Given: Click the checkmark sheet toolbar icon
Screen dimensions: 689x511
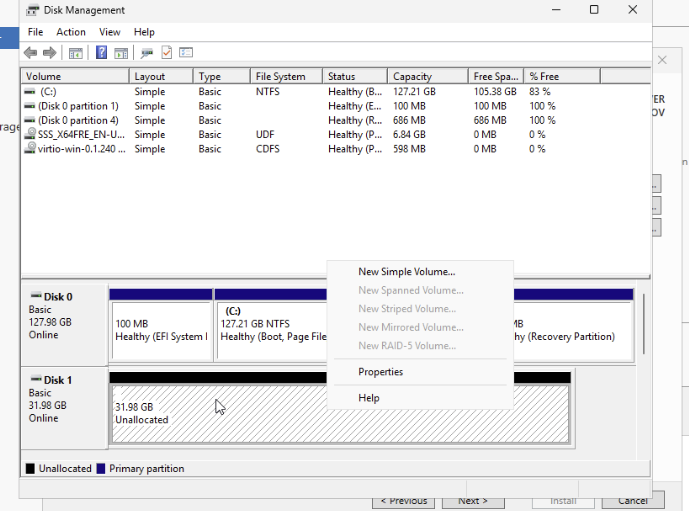Looking at the screenshot, I should (166, 53).
